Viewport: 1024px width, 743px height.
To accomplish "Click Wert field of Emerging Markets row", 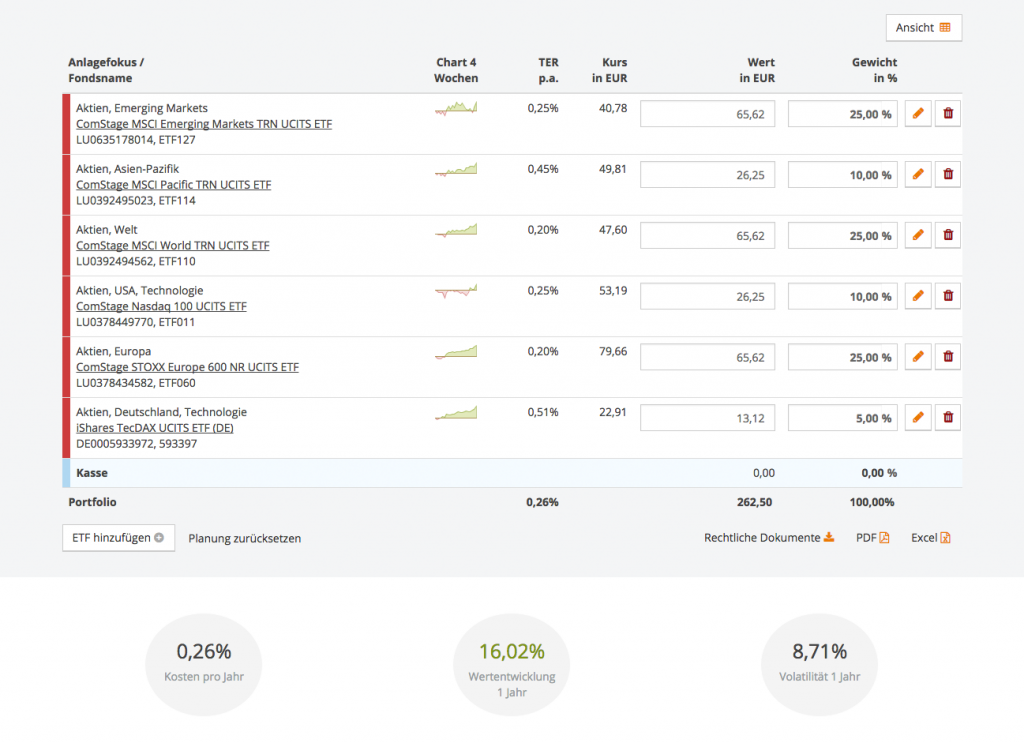I will tap(707, 114).
